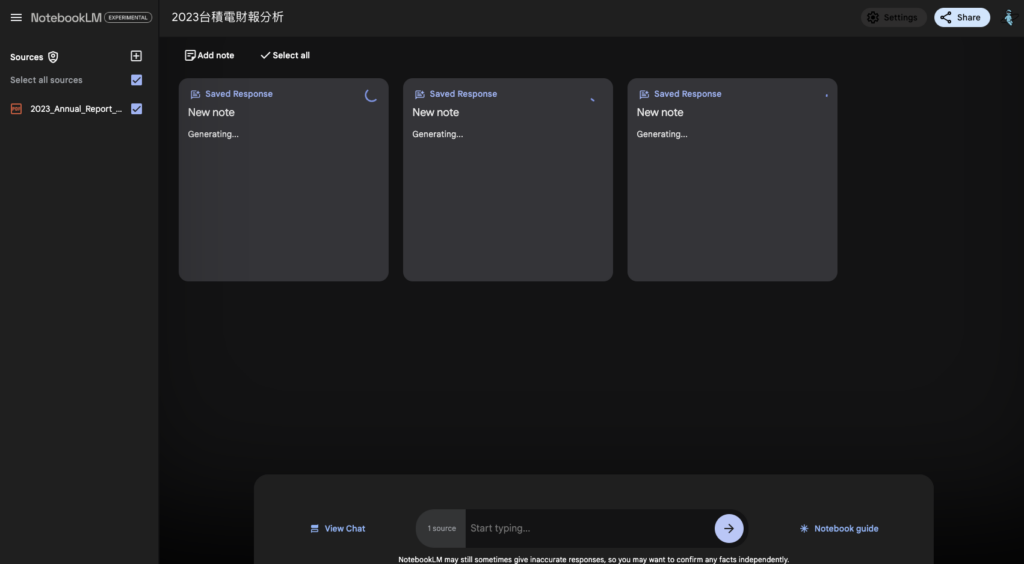The width and height of the screenshot is (1024, 564).
Task: Open the Notebook guide panel
Action: 838,528
